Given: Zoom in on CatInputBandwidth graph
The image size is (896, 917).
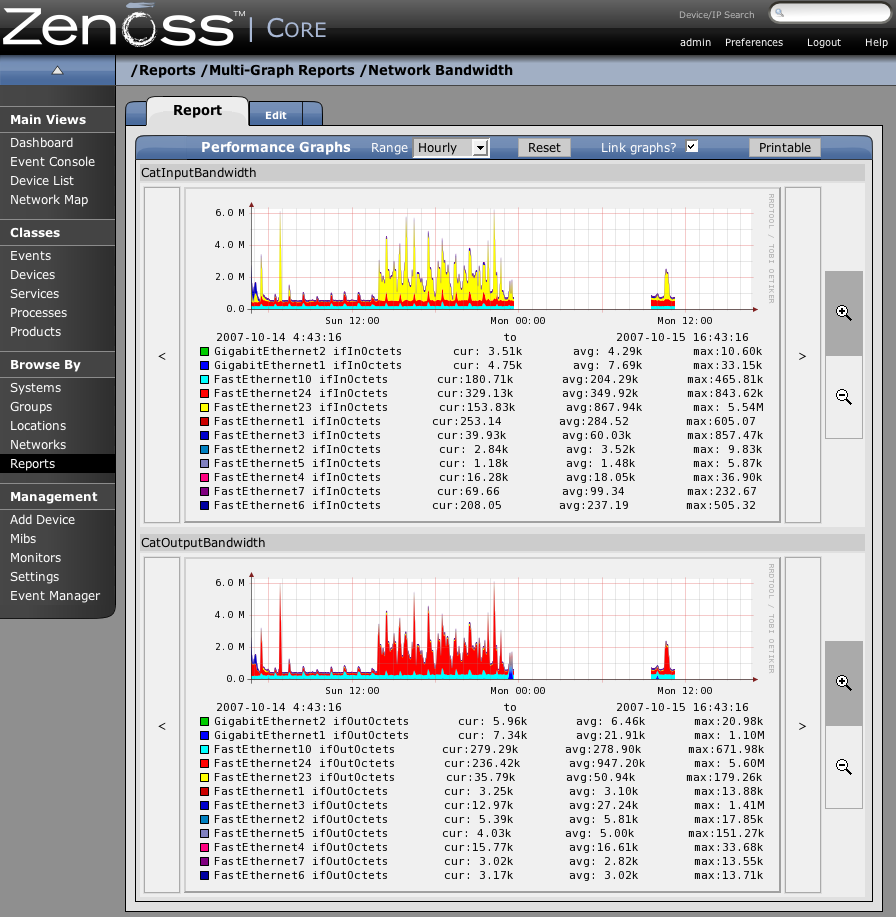Looking at the screenshot, I should [843, 313].
